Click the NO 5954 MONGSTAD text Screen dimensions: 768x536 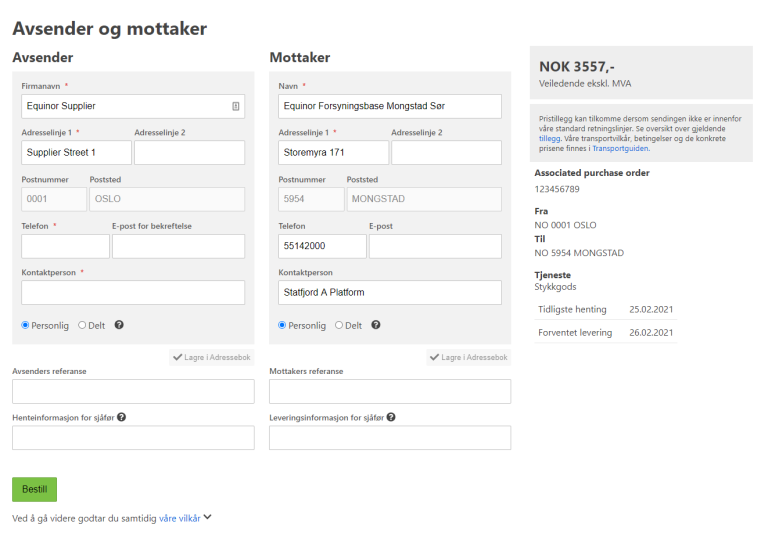579,253
